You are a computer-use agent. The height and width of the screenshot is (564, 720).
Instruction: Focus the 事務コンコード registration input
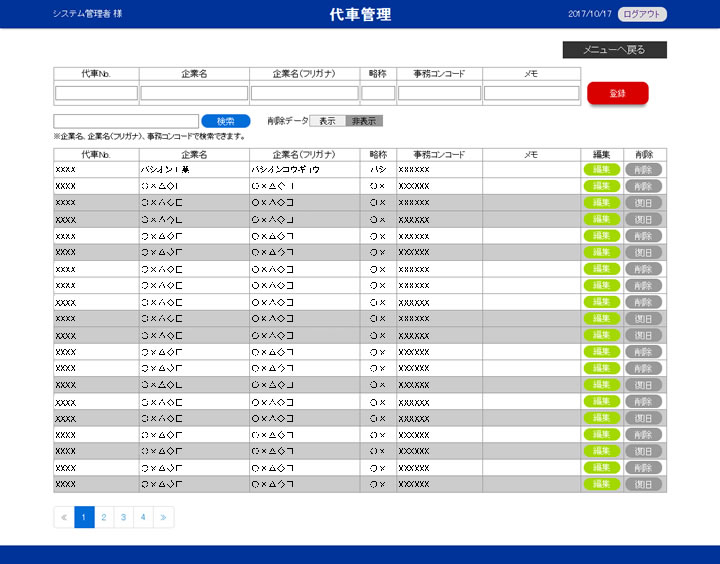[x=439, y=93]
